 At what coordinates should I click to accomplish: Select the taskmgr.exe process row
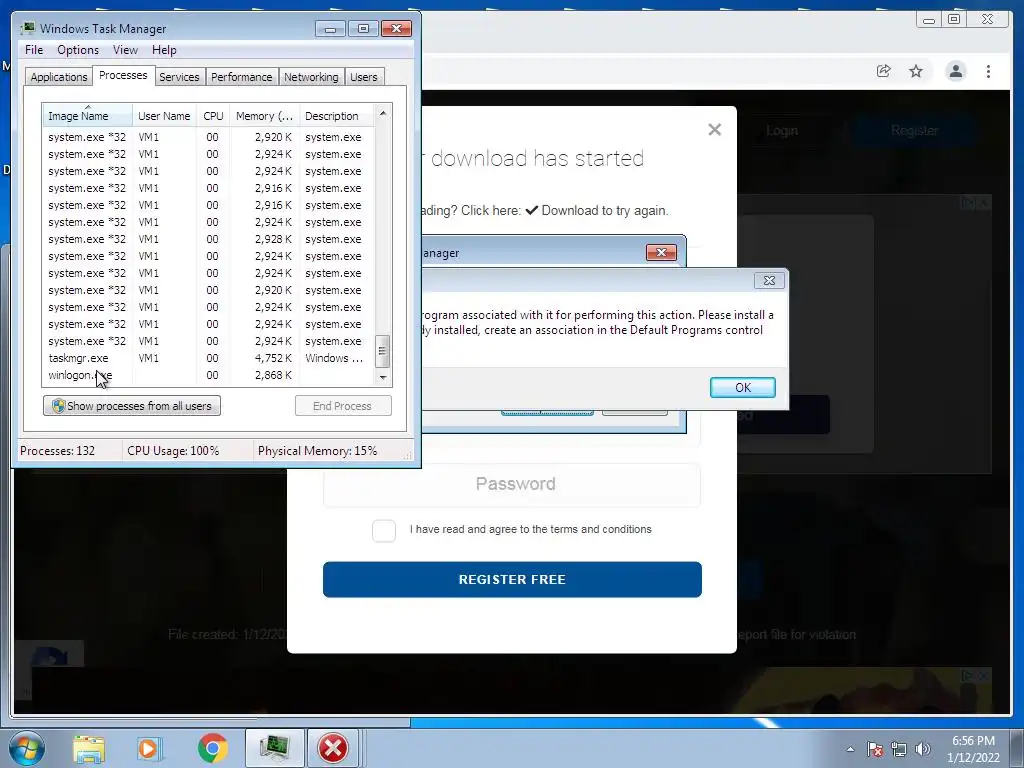(x=208, y=358)
